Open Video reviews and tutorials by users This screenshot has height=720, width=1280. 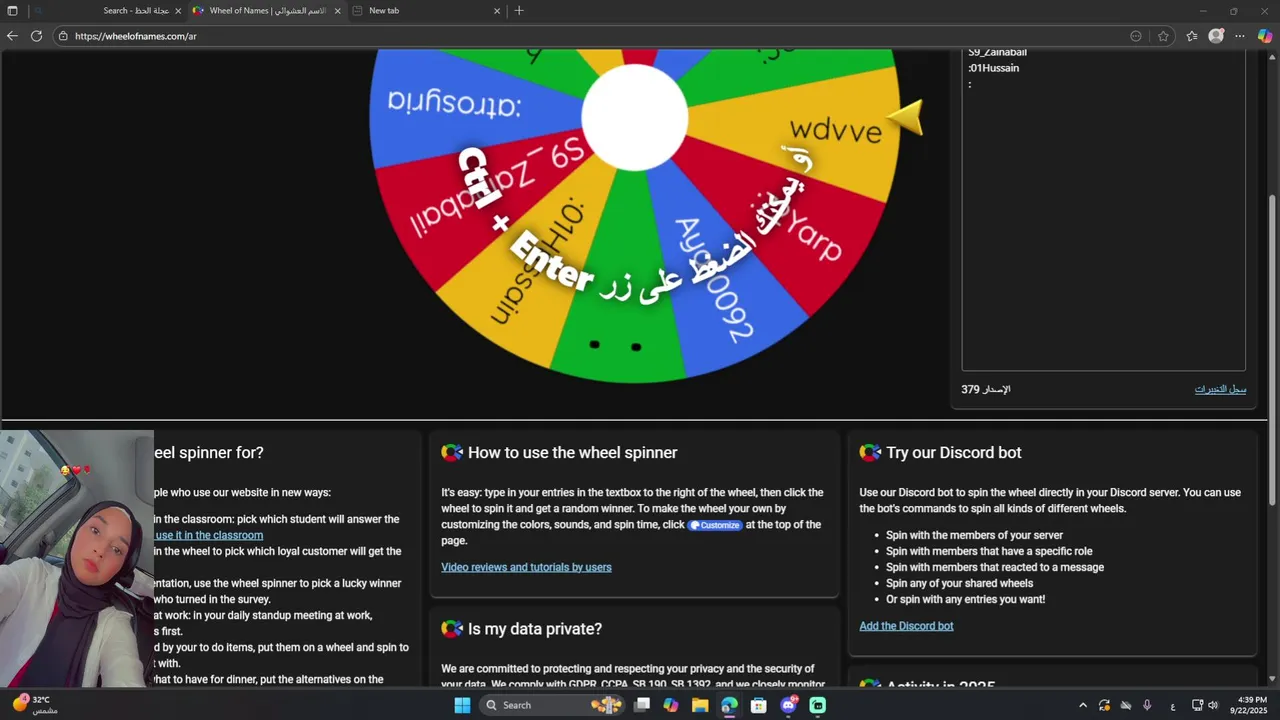point(526,567)
